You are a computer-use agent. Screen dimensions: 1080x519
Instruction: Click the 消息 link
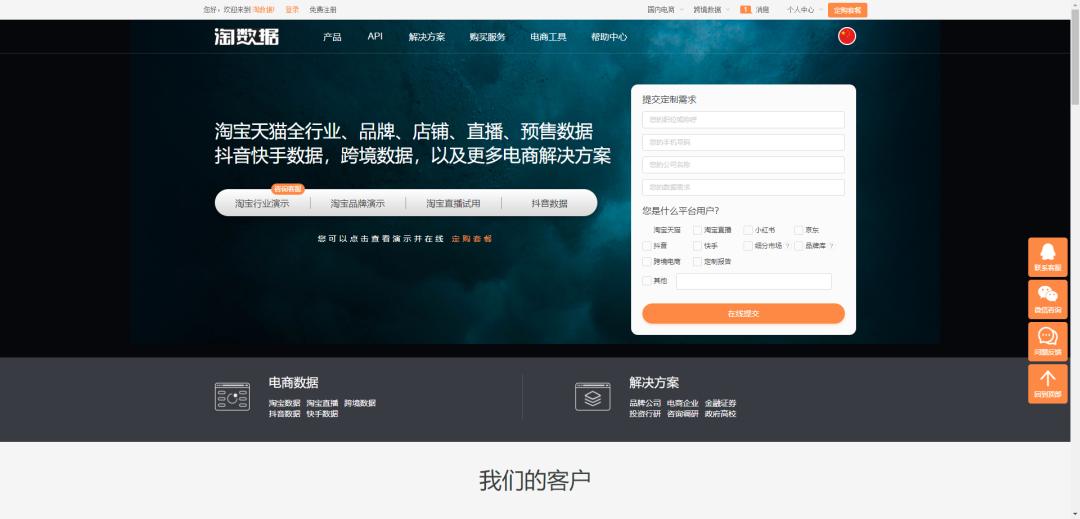(x=762, y=10)
